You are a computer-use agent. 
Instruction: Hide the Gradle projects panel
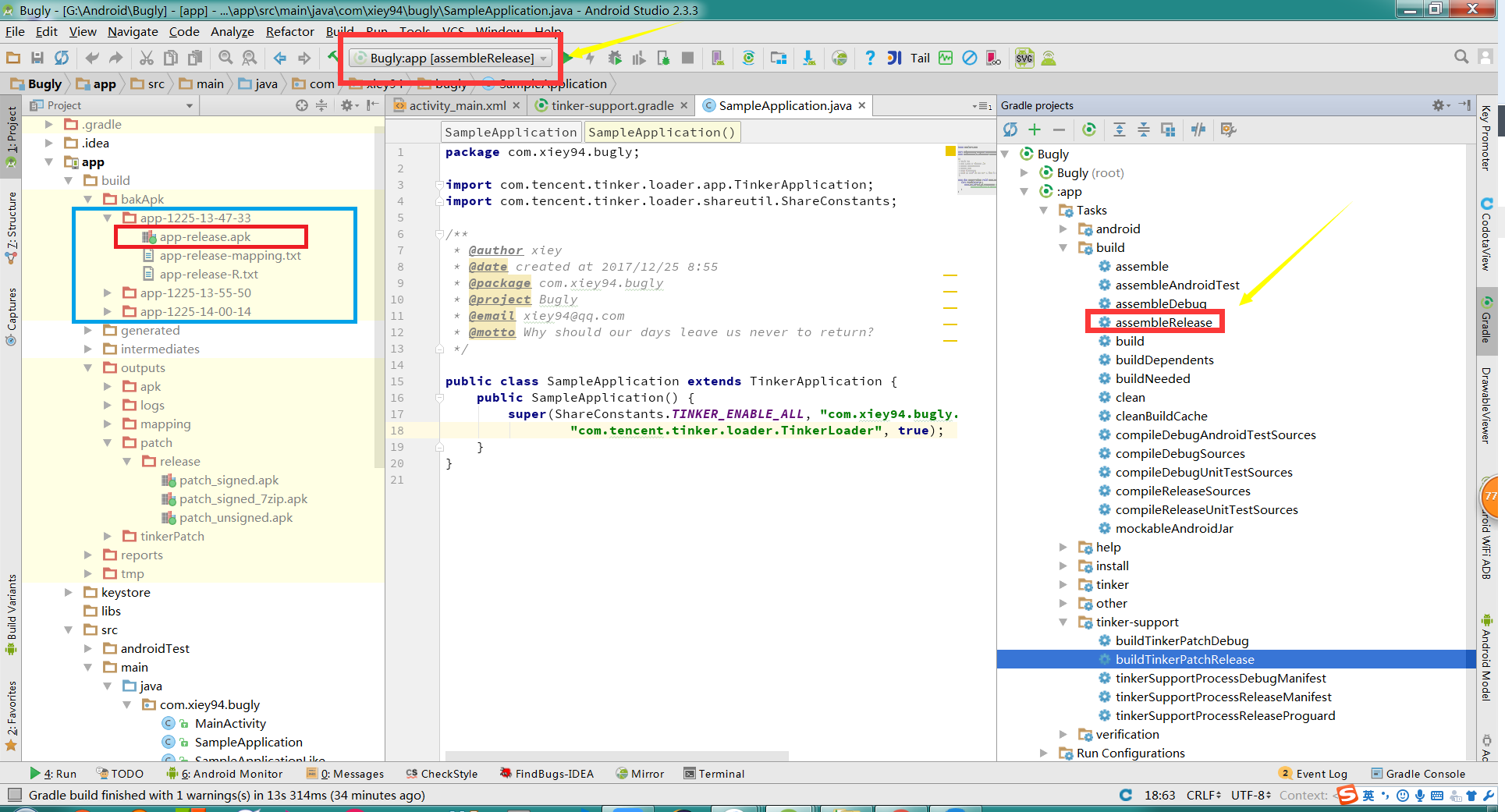[1465, 105]
